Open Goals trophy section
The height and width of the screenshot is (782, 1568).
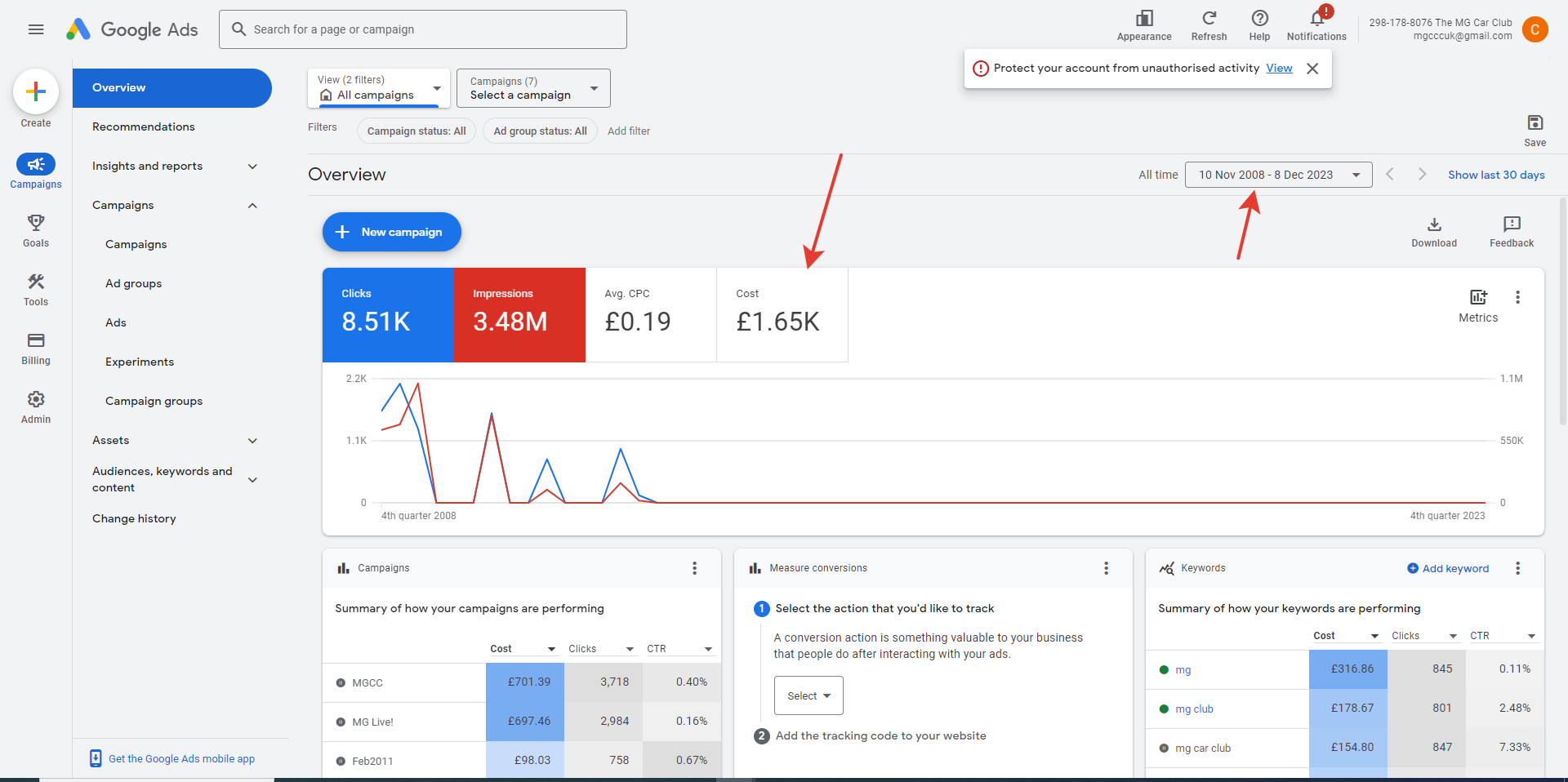tap(36, 230)
